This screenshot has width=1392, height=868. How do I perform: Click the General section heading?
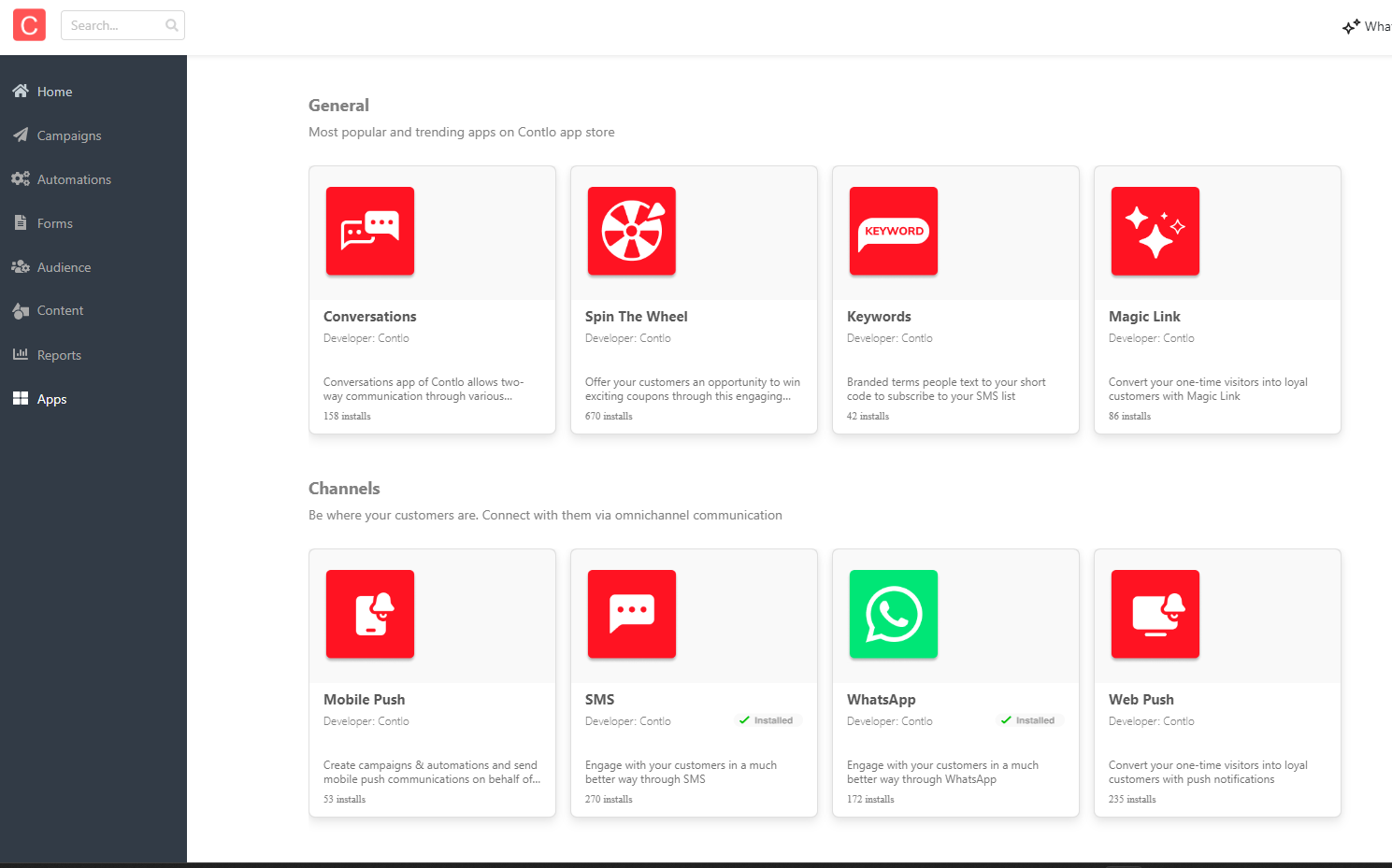[338, 106]
